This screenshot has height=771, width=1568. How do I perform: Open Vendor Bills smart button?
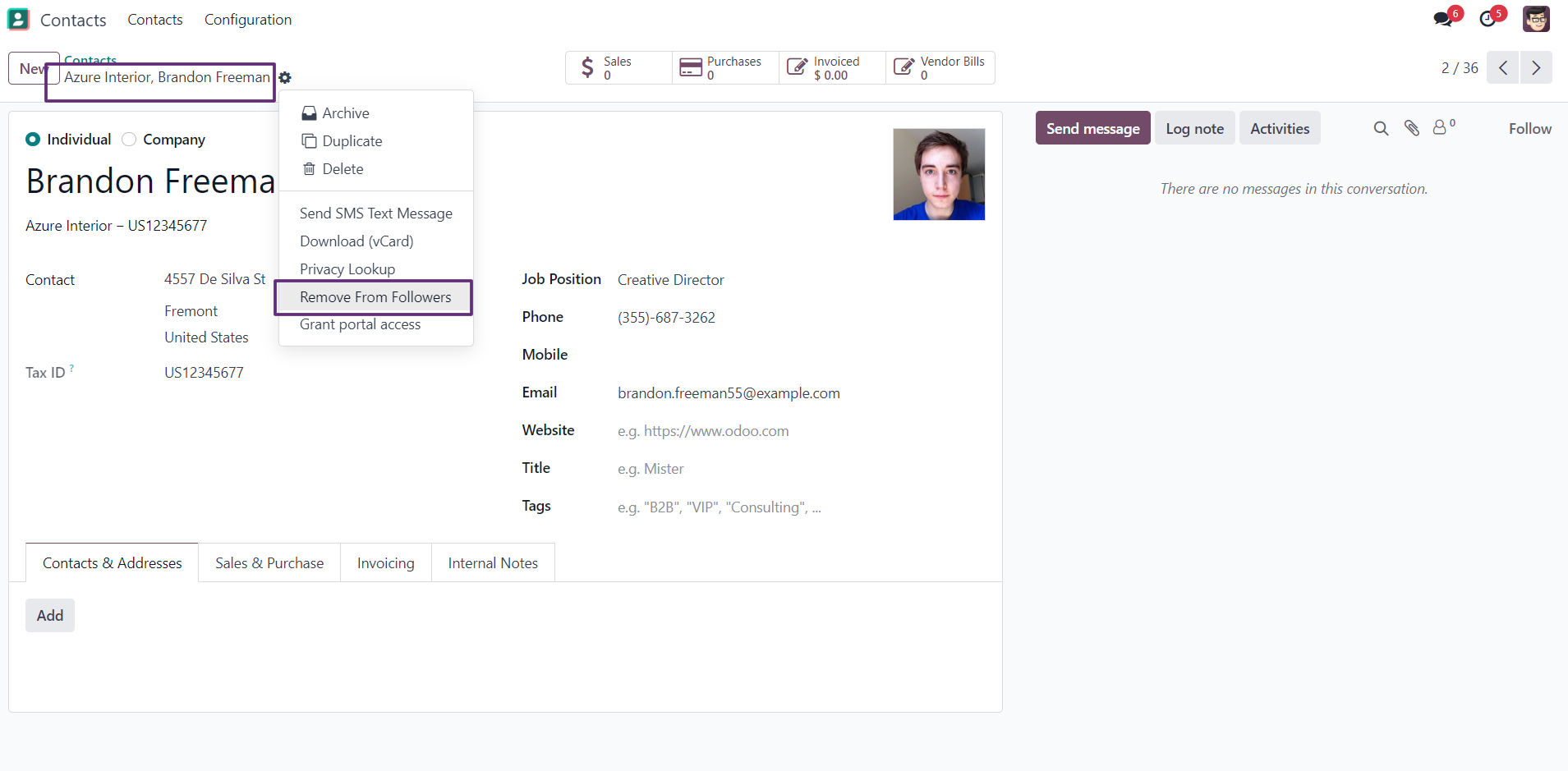click(940, 67)
